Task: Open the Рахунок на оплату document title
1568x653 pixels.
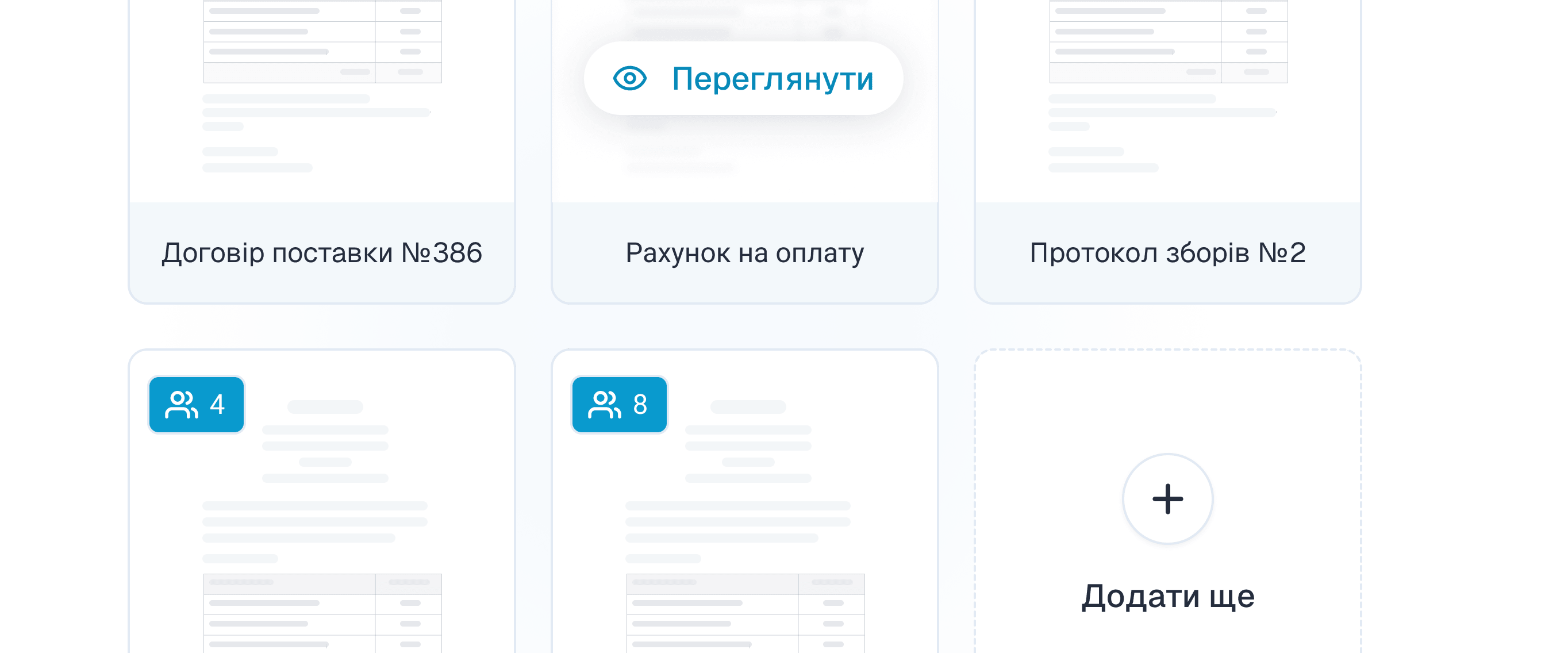Action: 744,253
